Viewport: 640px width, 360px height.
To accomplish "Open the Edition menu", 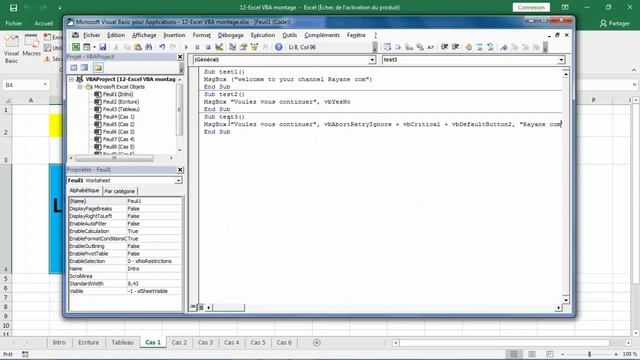I will coord(116,35).
